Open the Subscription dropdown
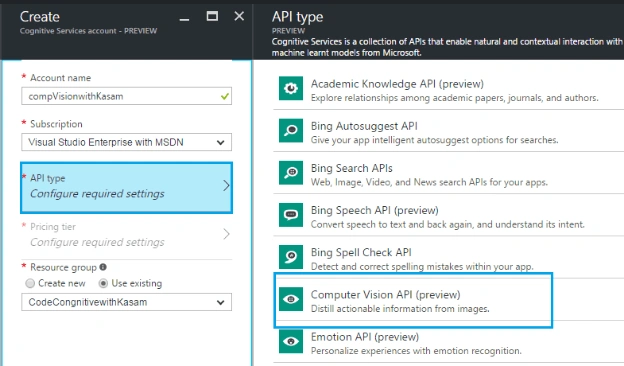Screen dimensions: 624x366 click(x=127, y=142)
